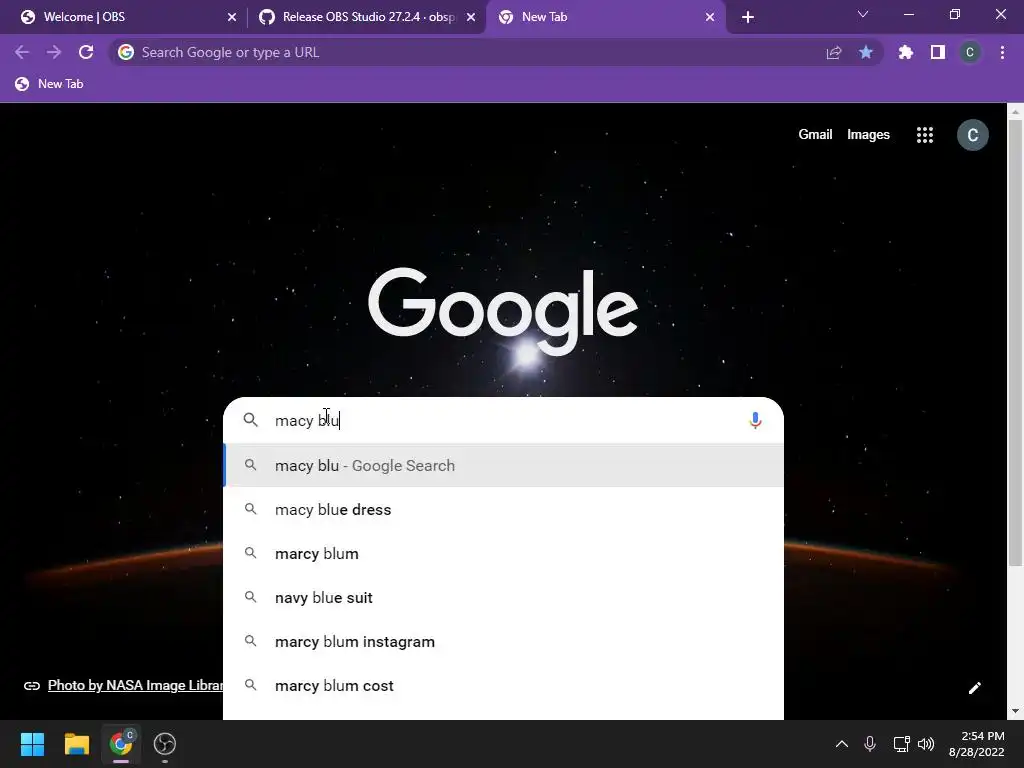Open the volume tray icon

926,744
